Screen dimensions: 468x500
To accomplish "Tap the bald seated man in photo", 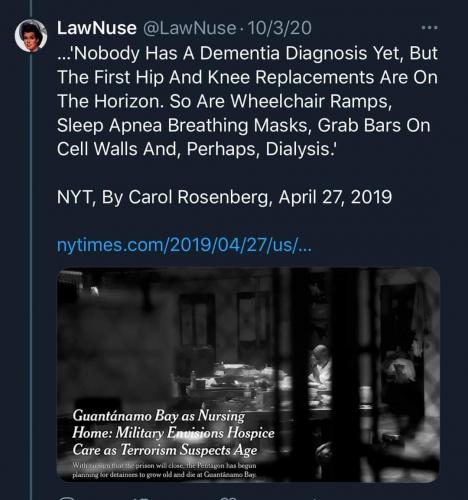I will pos(320,367).
